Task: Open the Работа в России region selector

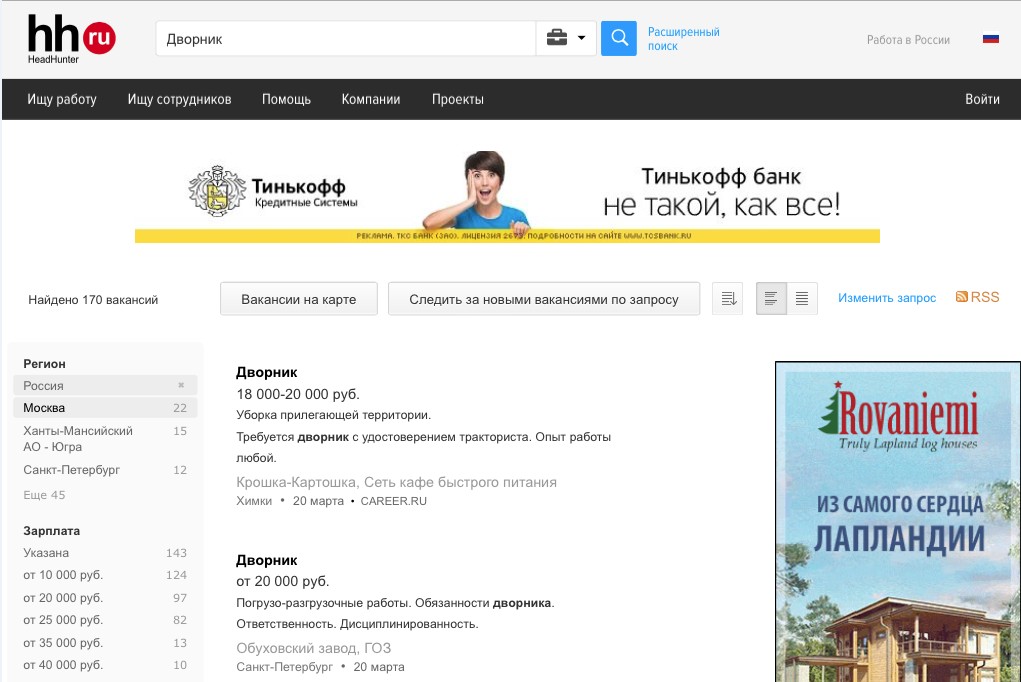Action: point(908,40)
